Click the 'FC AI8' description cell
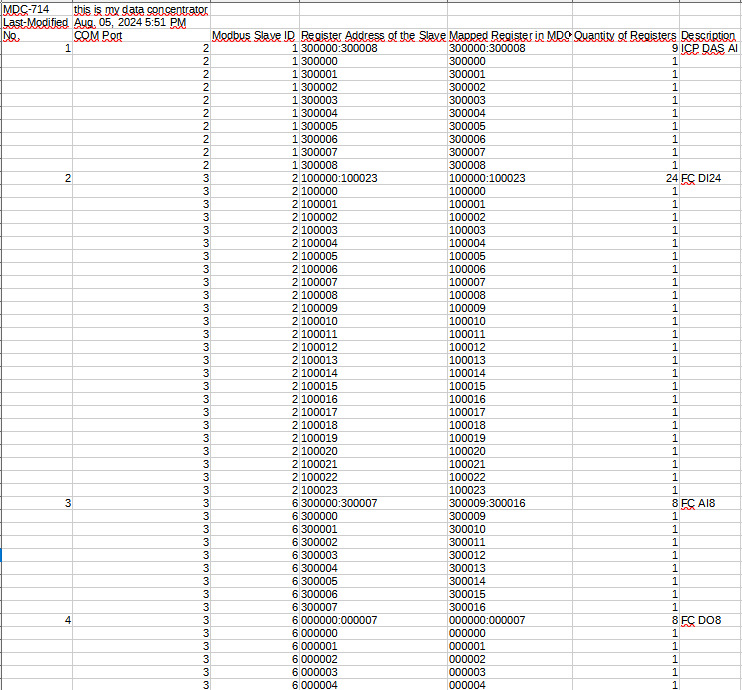Image resolution: width=742 pixels, height=690 pixels. coord(710,504)
